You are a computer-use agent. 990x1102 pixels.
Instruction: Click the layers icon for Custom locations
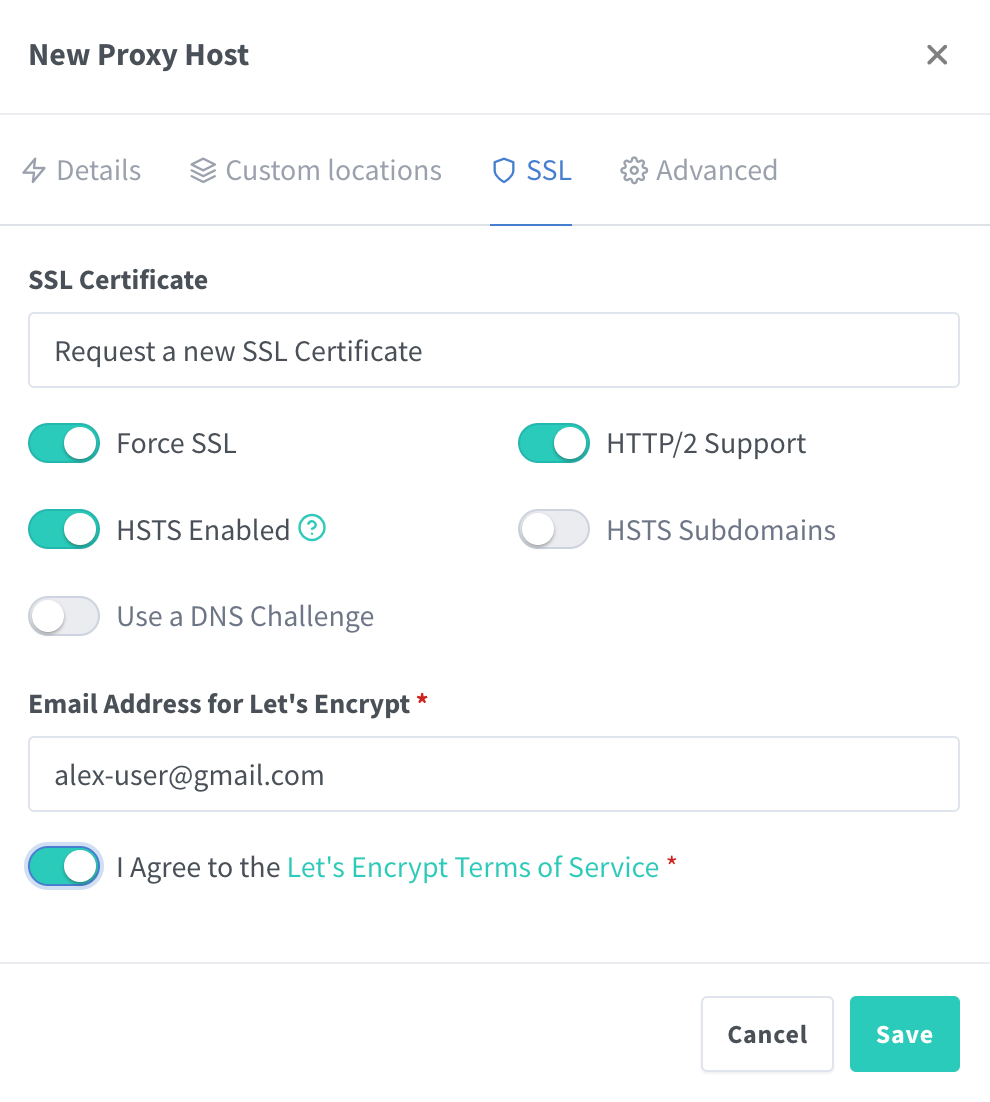point(203,170)
